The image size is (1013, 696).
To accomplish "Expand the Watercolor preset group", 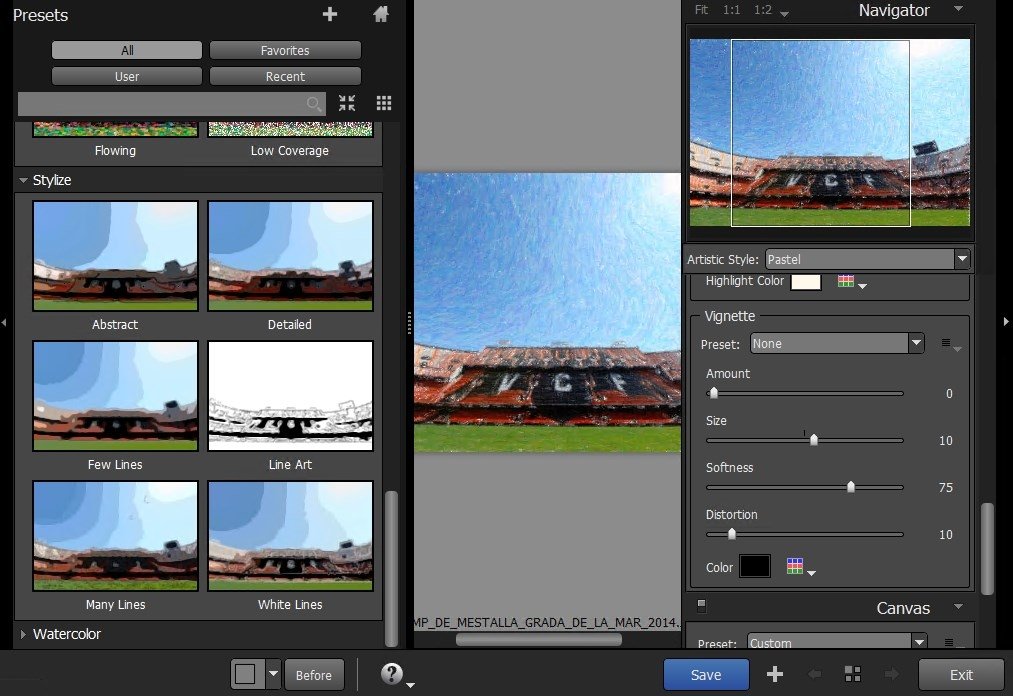I will pyautogui.click(x=23, y=634).
